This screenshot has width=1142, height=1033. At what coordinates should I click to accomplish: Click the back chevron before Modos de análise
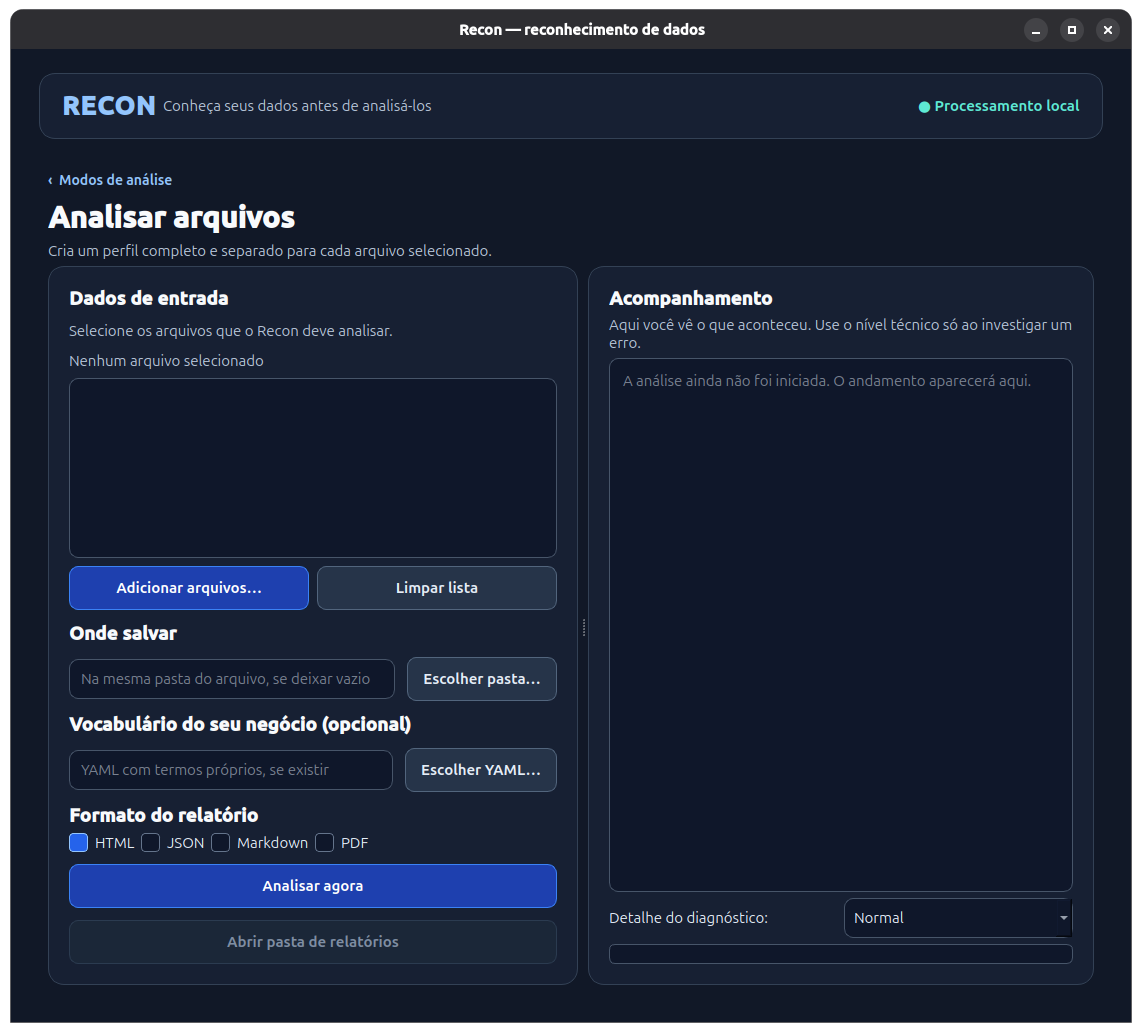[x=50, y=181]
